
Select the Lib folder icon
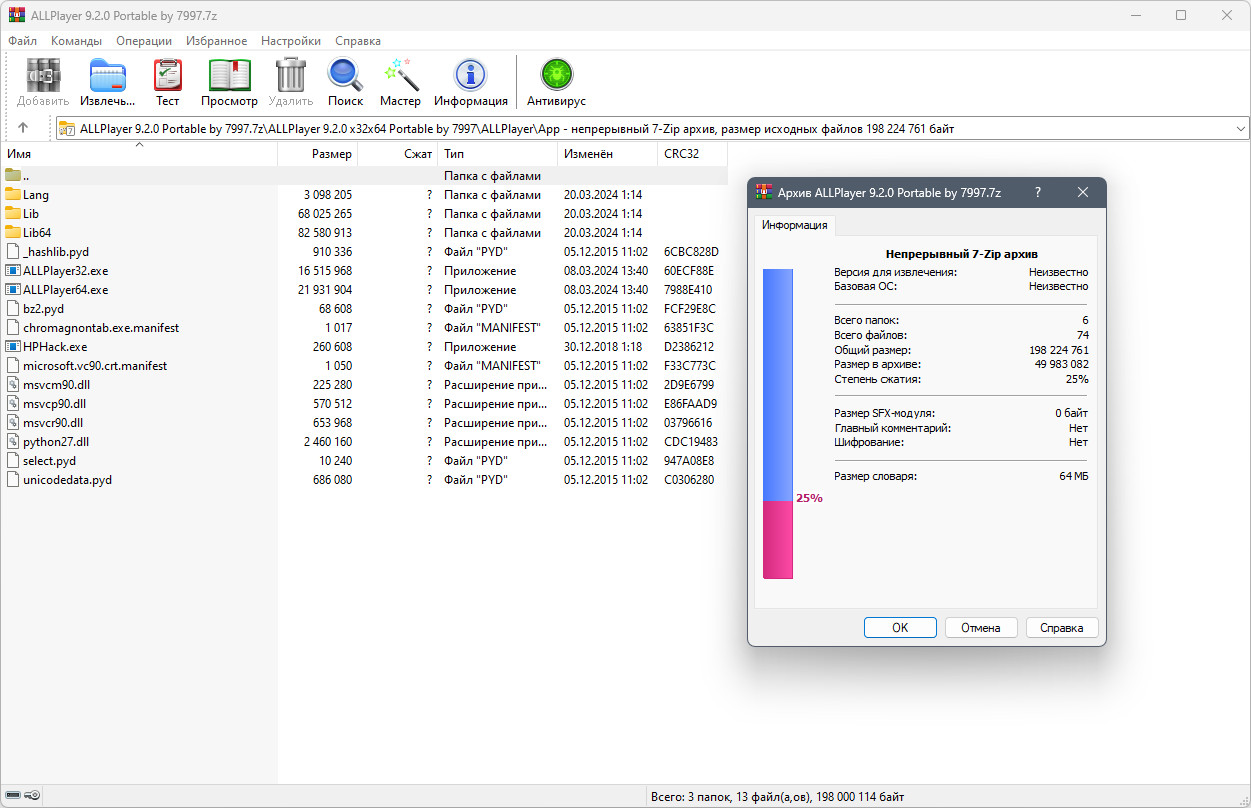pyautogui.click(x=13, y=214)
